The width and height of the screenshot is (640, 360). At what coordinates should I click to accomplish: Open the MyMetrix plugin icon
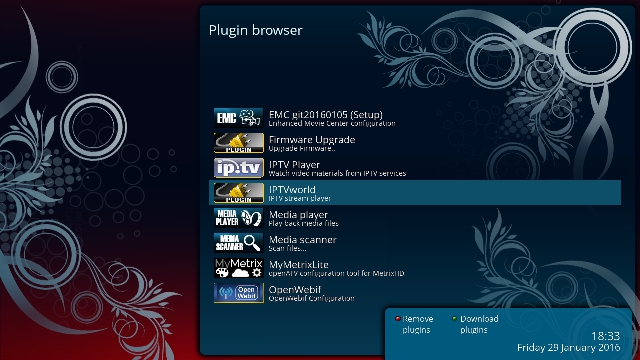(238, 268)
